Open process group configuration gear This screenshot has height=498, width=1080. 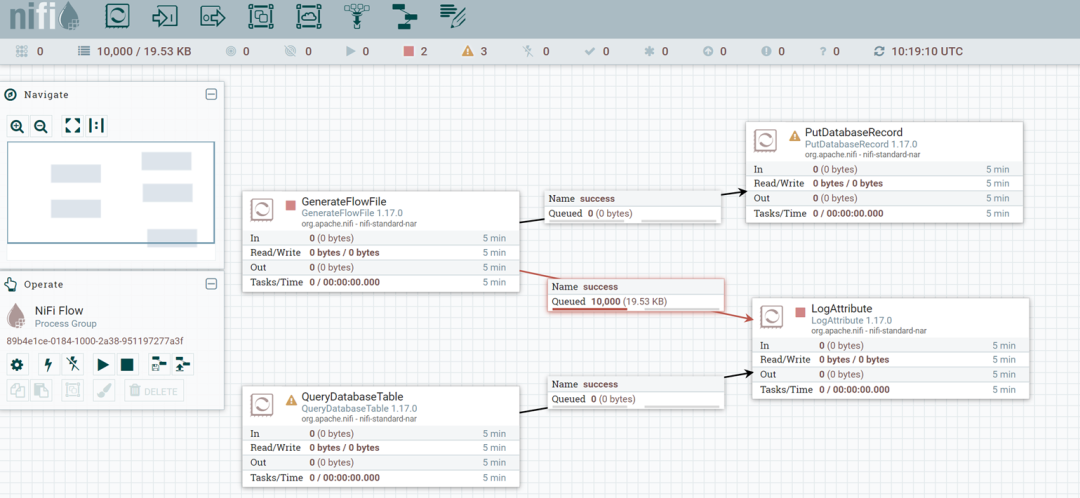17,364
